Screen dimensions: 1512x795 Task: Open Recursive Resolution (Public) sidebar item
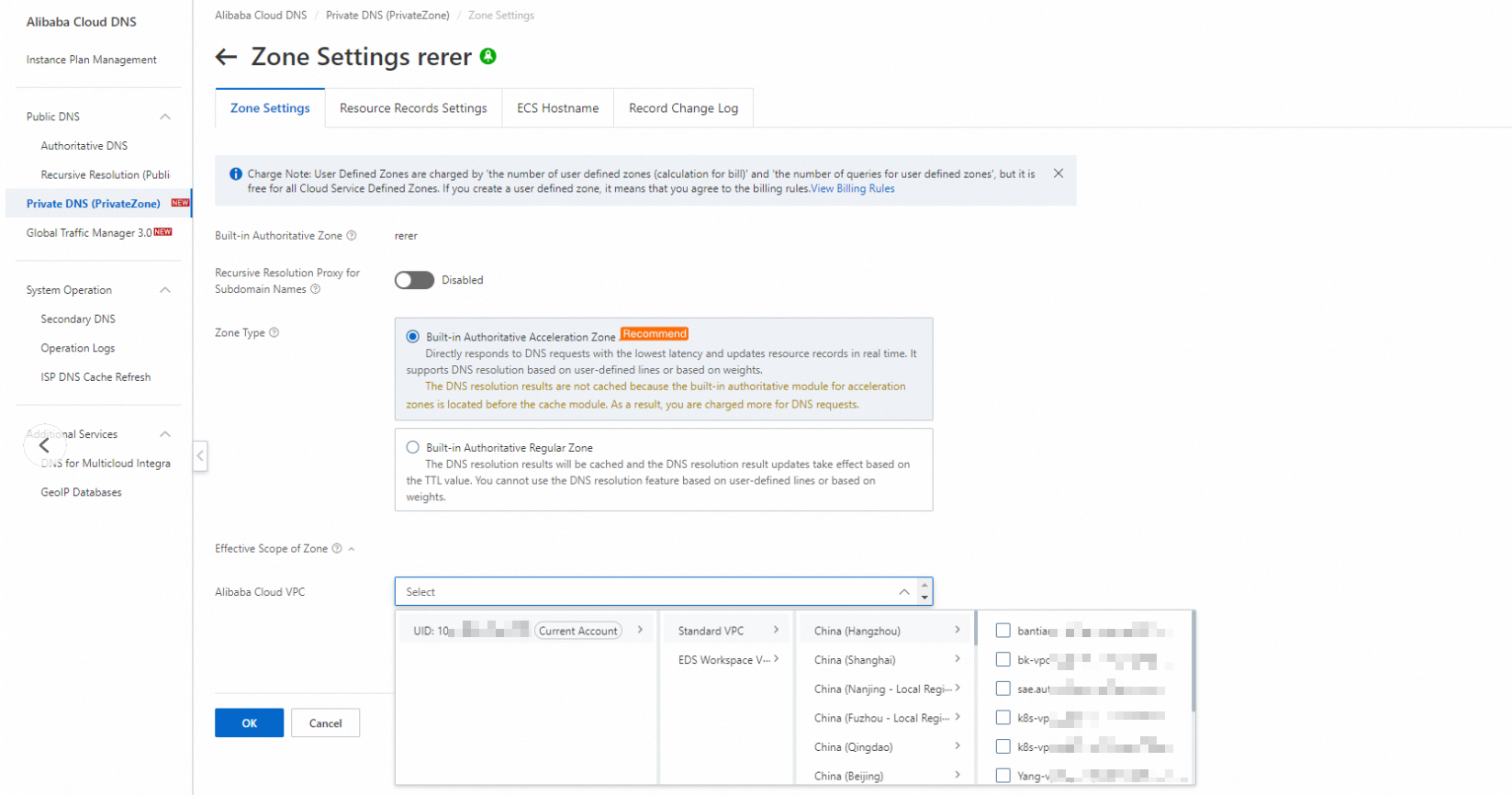click(105, 174)
